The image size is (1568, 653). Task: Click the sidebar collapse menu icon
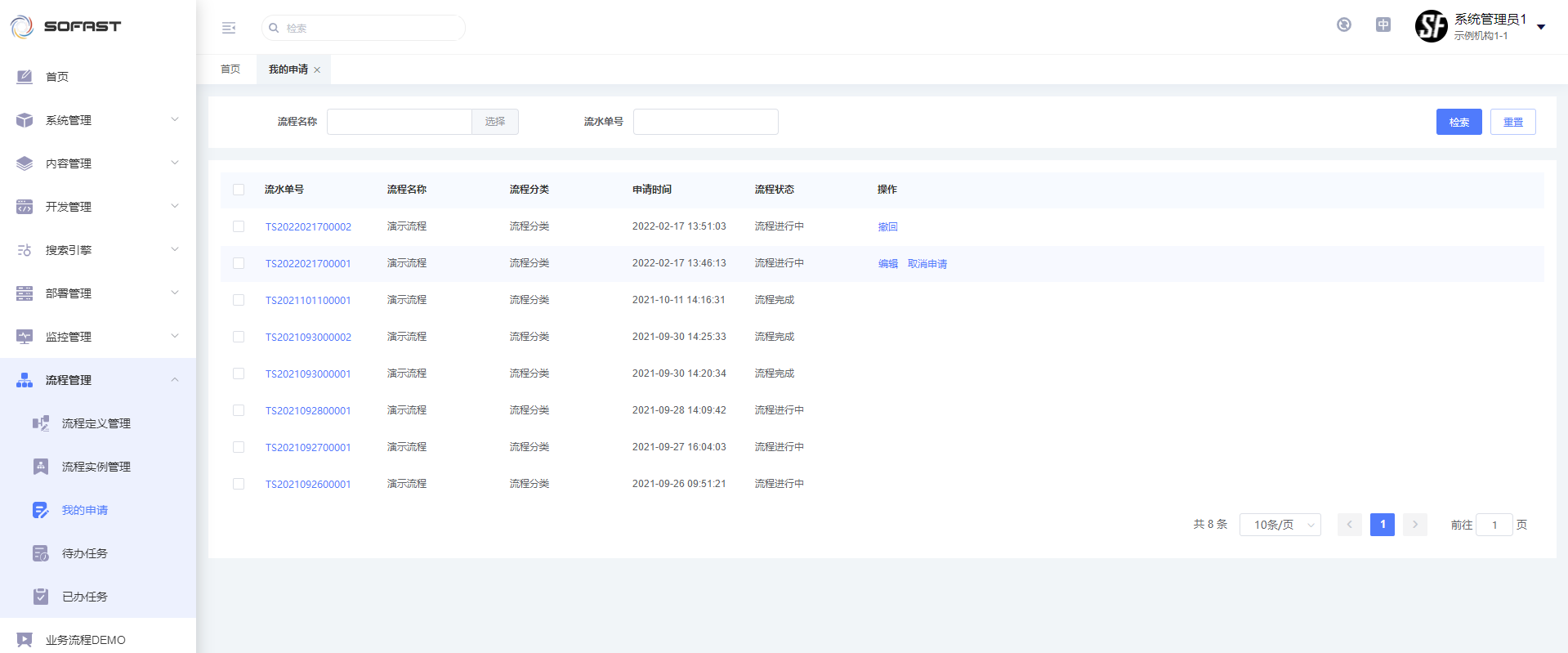tap(229, 28)
